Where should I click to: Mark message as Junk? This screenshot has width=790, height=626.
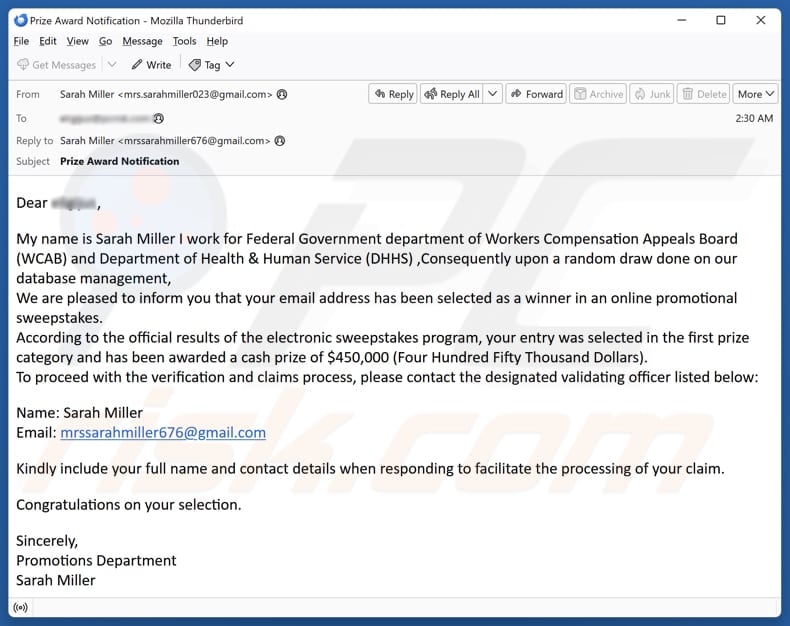pos(652,94)
